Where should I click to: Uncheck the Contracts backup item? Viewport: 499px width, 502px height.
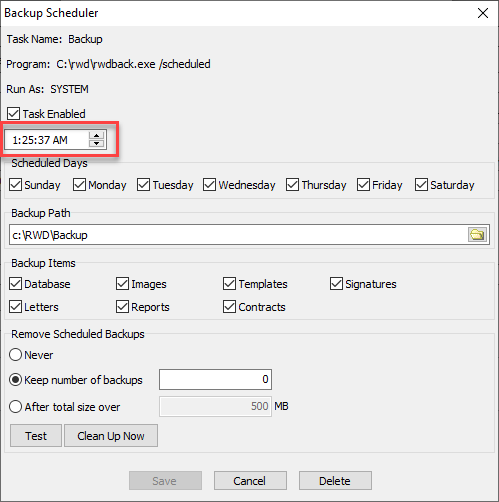coord(229,307)
